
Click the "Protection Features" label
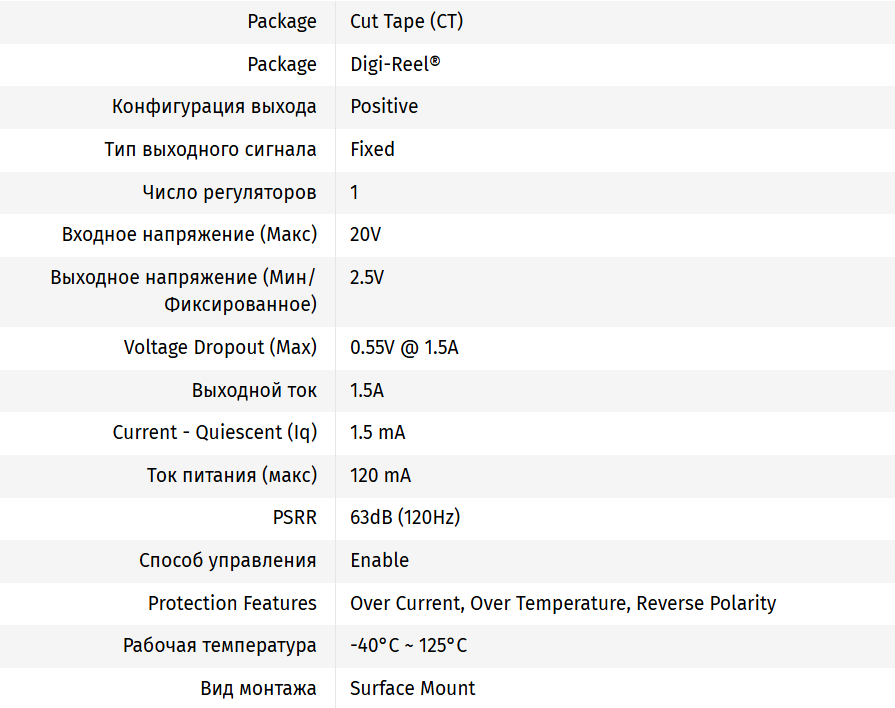[232, 603]
